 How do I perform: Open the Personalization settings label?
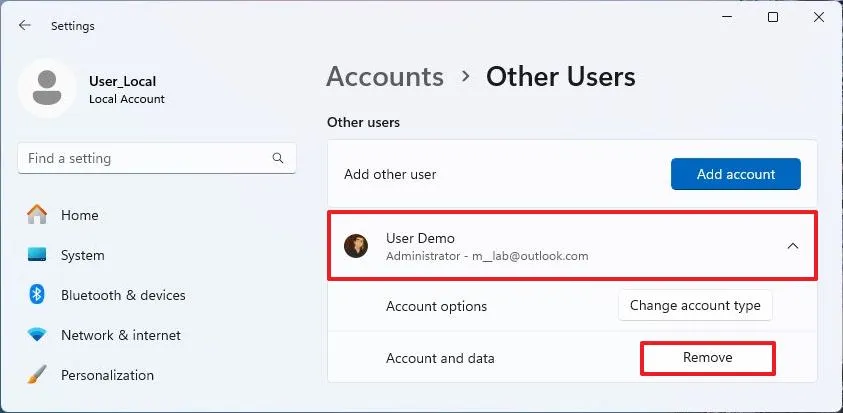tap(107, 375)
